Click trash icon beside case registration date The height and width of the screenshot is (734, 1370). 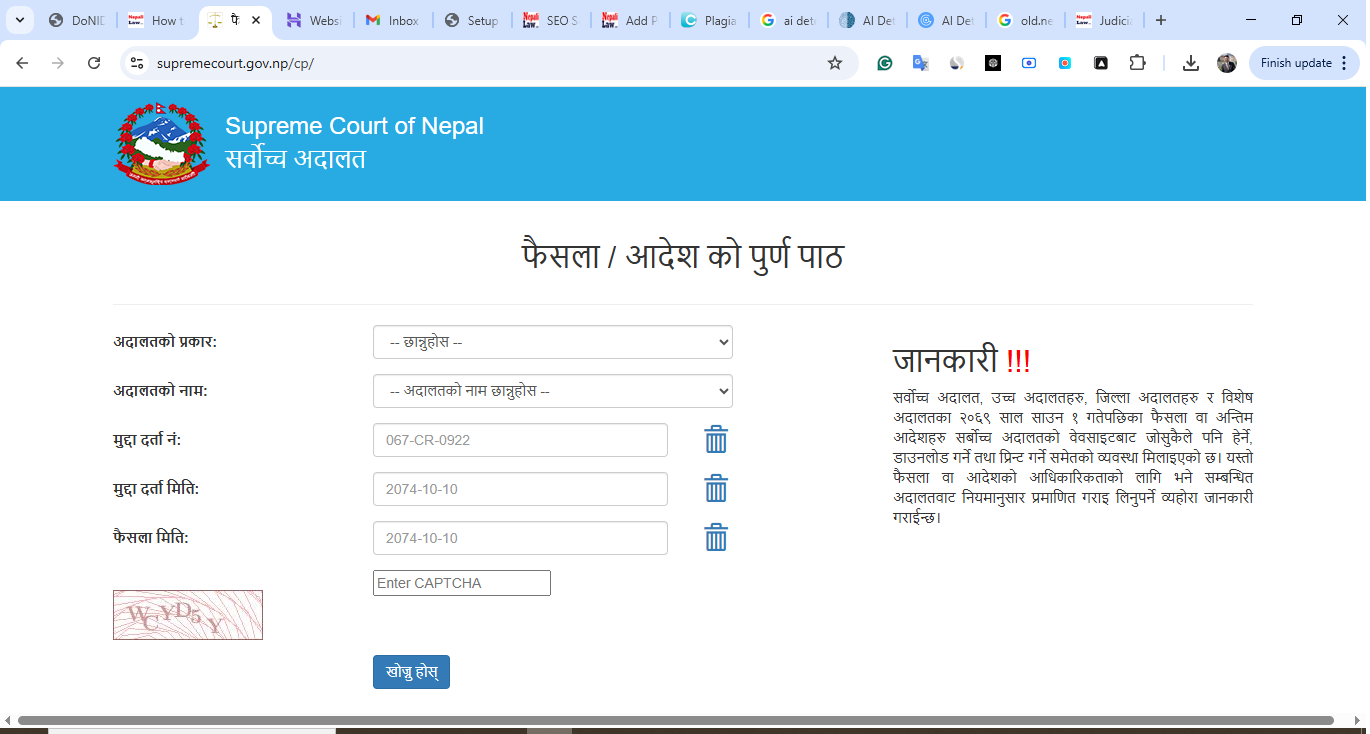(x=715, y=489)
